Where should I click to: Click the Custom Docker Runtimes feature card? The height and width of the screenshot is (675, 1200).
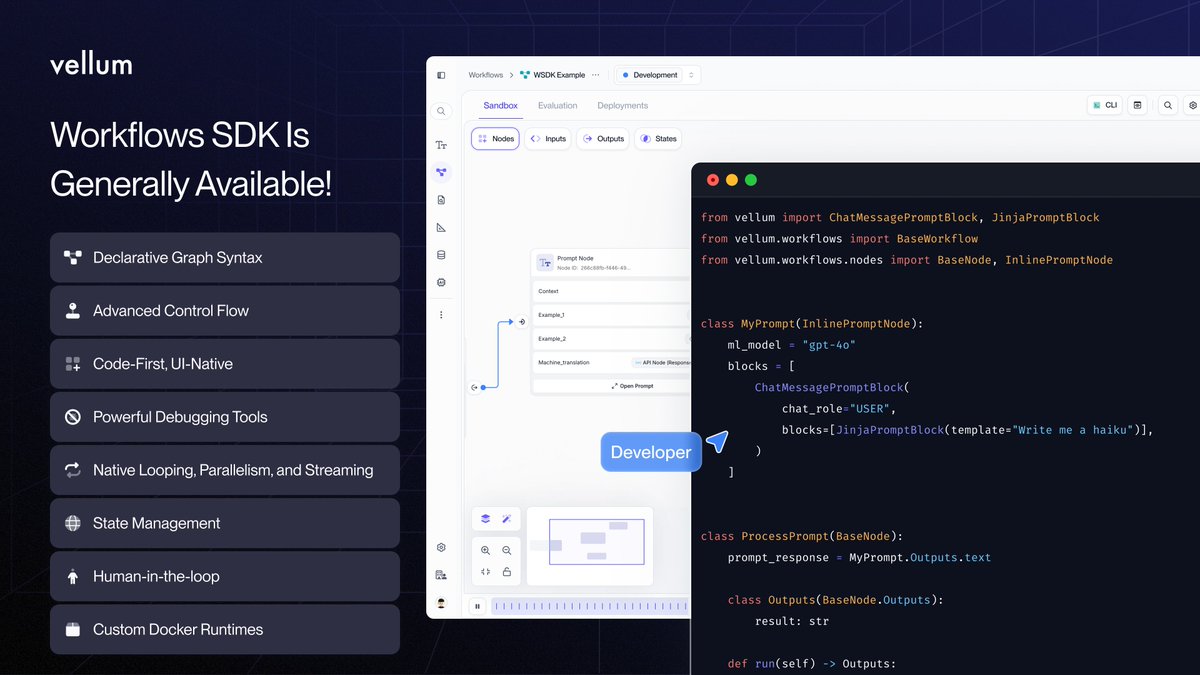point(225,629)
